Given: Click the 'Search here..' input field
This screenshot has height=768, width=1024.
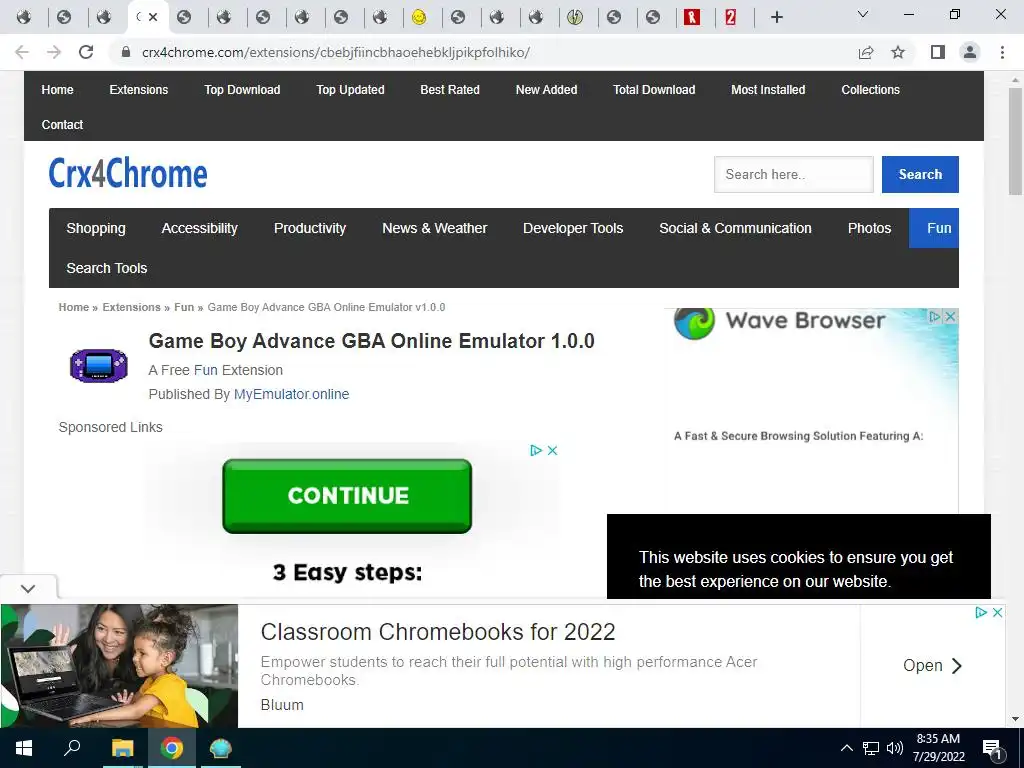Looking at the screenshot, I should point(793,174).
